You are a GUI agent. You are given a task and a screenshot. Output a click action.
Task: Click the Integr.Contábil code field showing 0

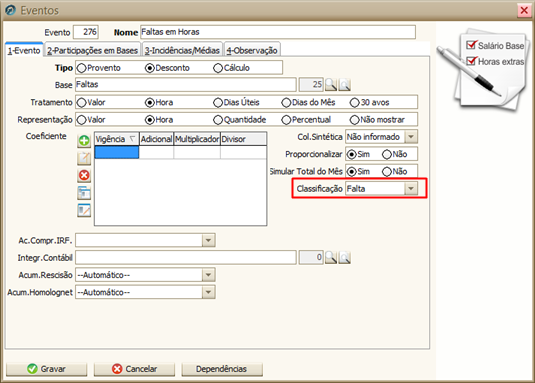pos(311,257)
